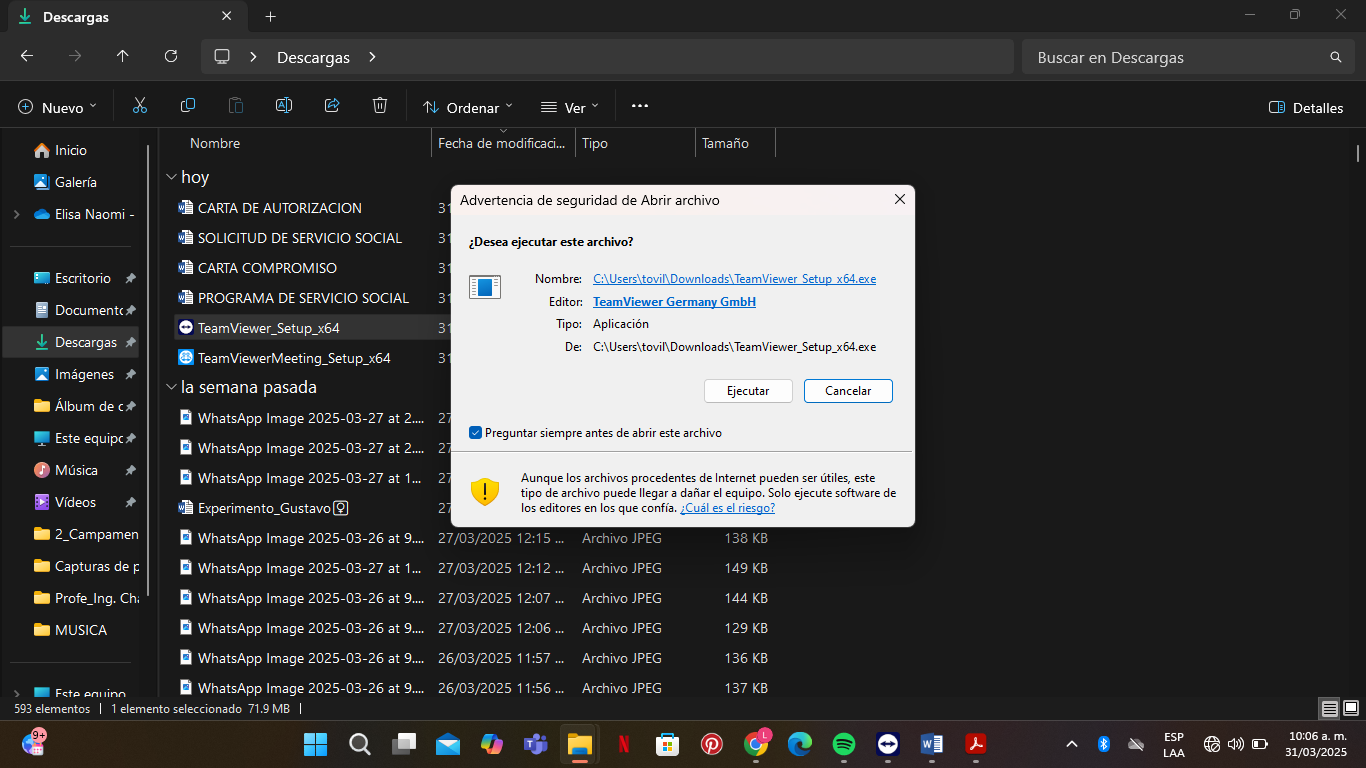This screenshot has width=1366, height=768.
Task: Click the Windows Start button
Action: pyautogui.click(x=315, y=744)
